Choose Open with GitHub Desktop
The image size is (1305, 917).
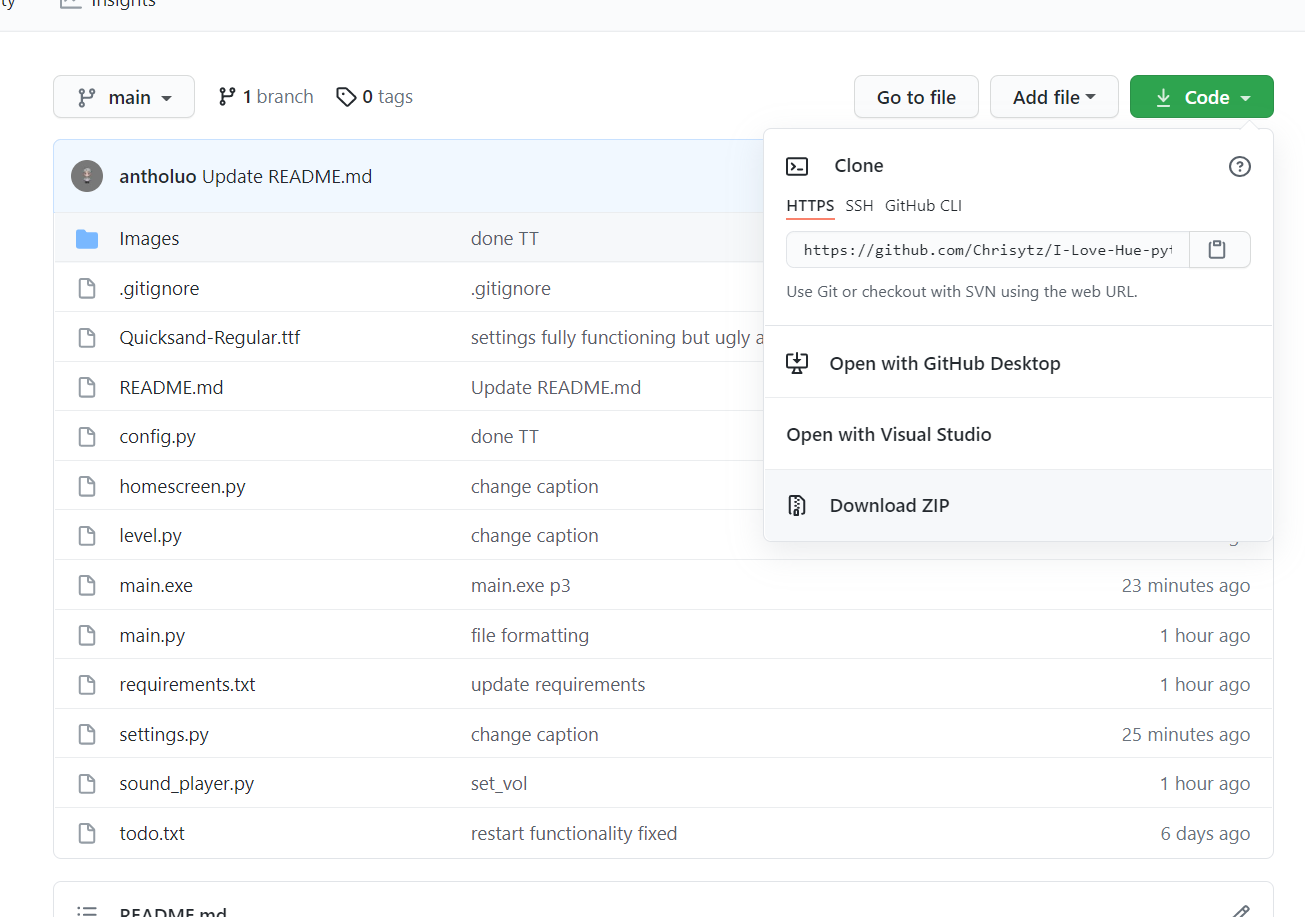[1018, 363]
